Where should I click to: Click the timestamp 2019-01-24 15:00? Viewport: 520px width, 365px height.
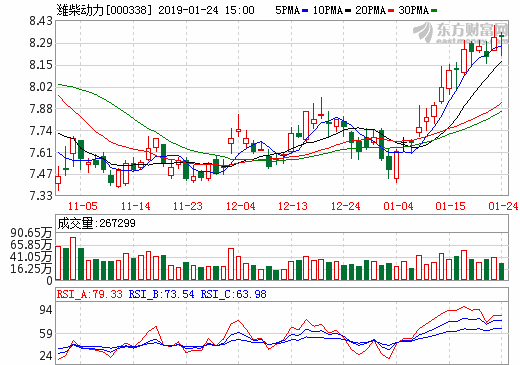coord(206,10)
